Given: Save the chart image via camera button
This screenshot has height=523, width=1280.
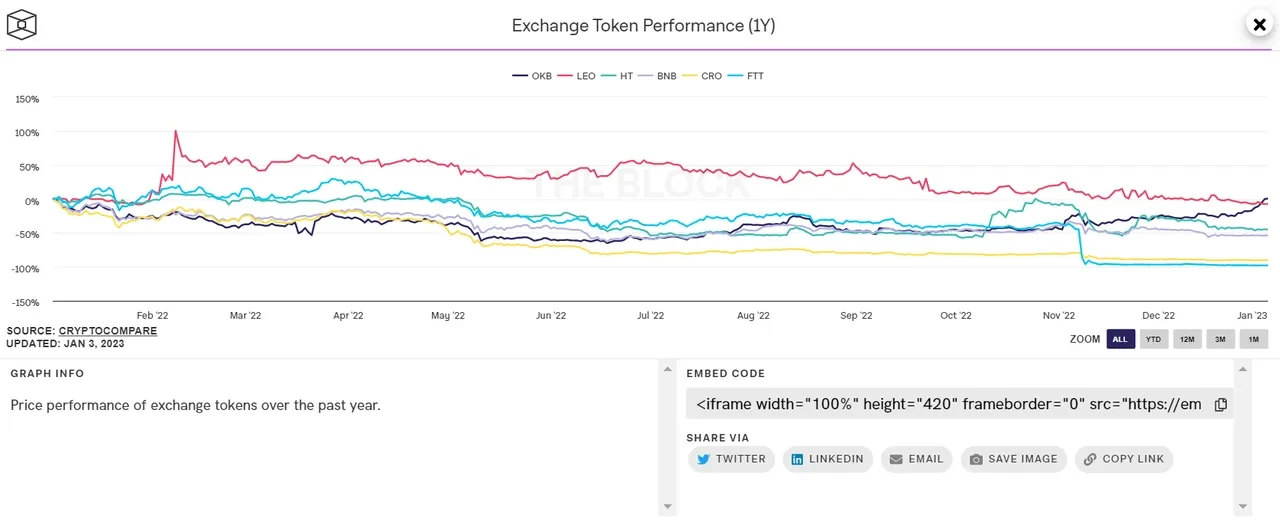Looking at the screenshot, I should pyautogui.click(x=1013, y=459).
